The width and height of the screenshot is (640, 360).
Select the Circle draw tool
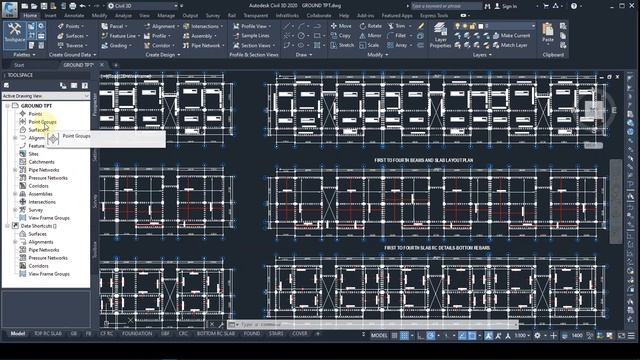click(301, 36)
